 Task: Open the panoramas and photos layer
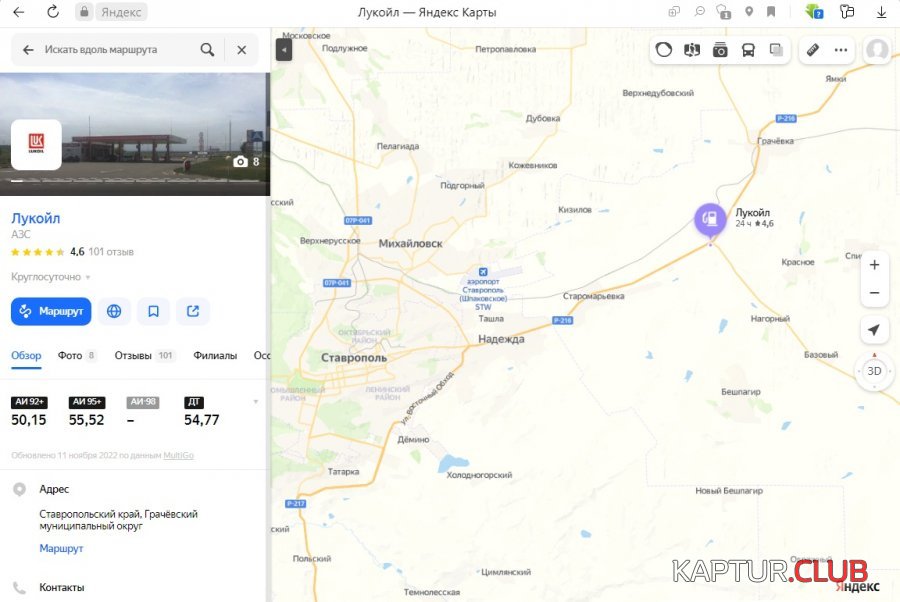pos(720,50)
